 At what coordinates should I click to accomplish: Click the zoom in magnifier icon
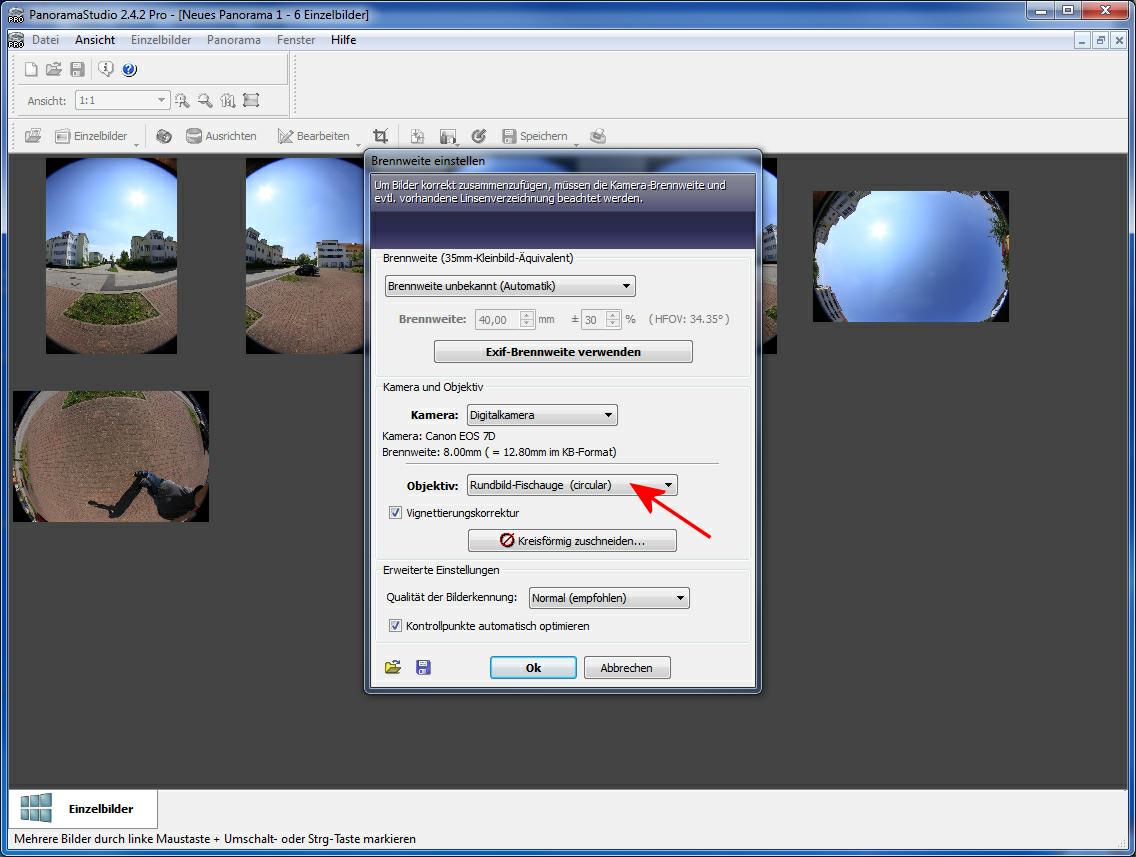(182, 101)
